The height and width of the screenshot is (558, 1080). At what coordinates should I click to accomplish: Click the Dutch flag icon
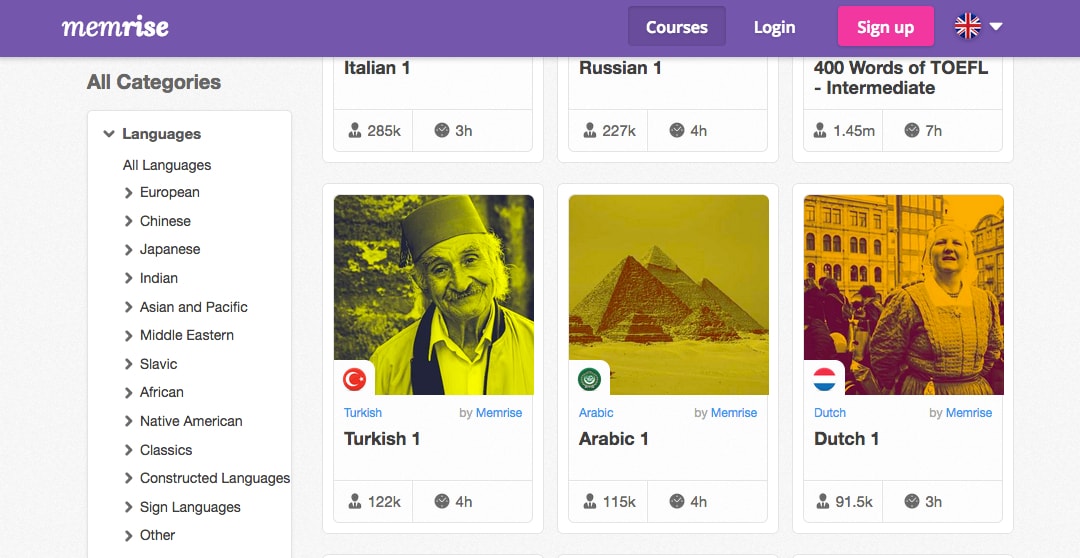[x=824, y=379]
